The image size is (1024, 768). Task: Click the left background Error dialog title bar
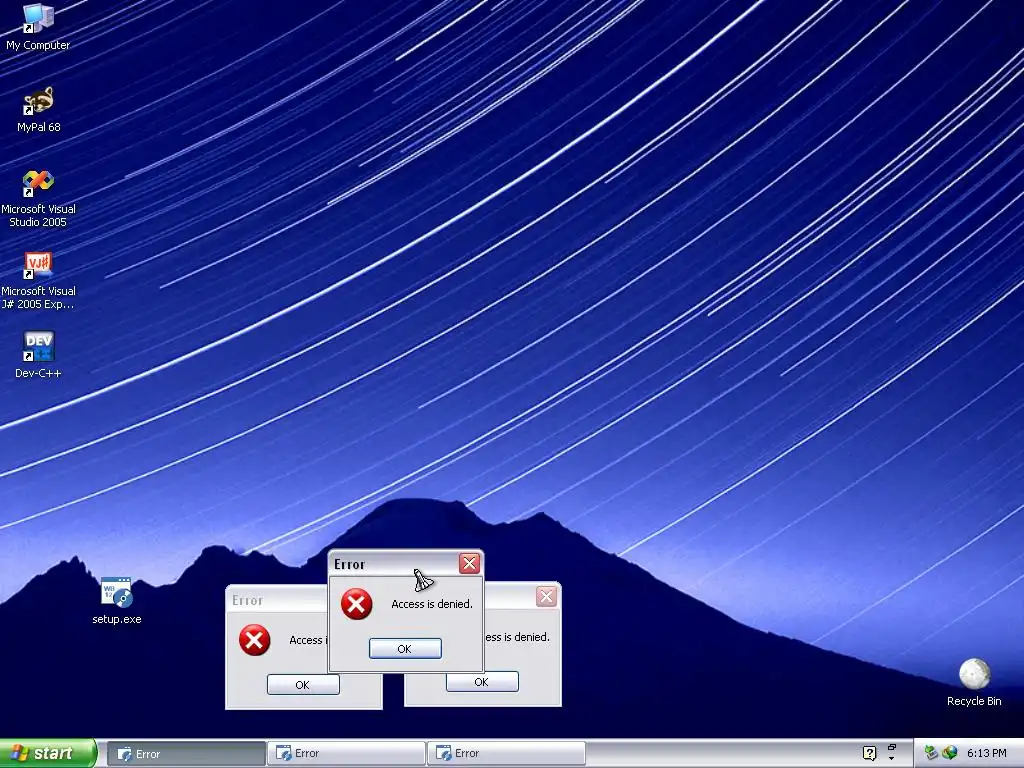[277, 600]
